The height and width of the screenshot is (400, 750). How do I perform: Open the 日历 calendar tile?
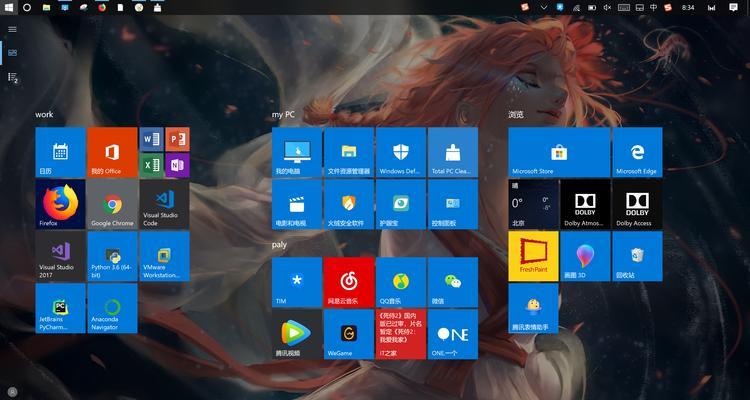[x=60, y=152]
